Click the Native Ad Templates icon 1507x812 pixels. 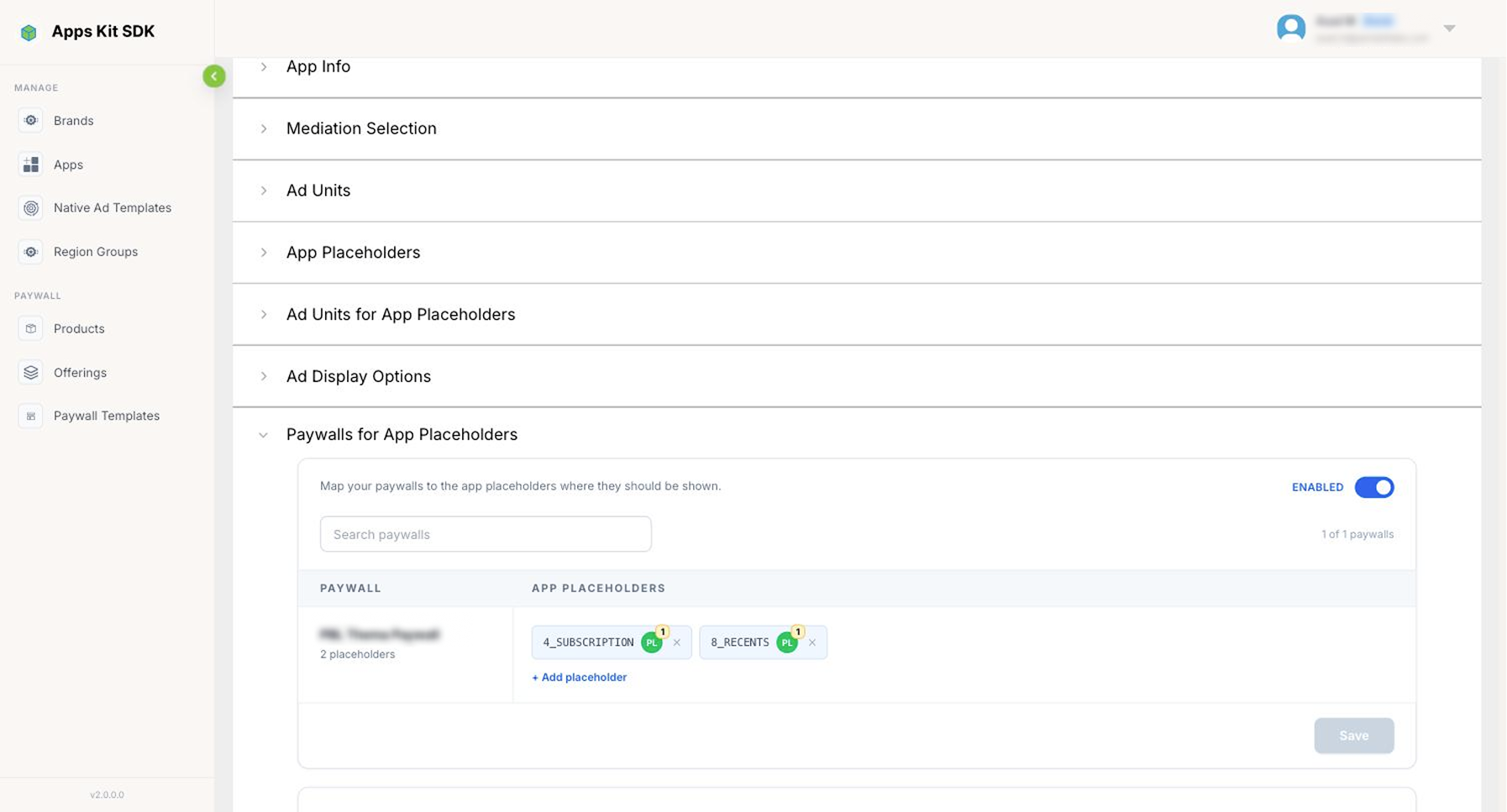pos(31,208)
